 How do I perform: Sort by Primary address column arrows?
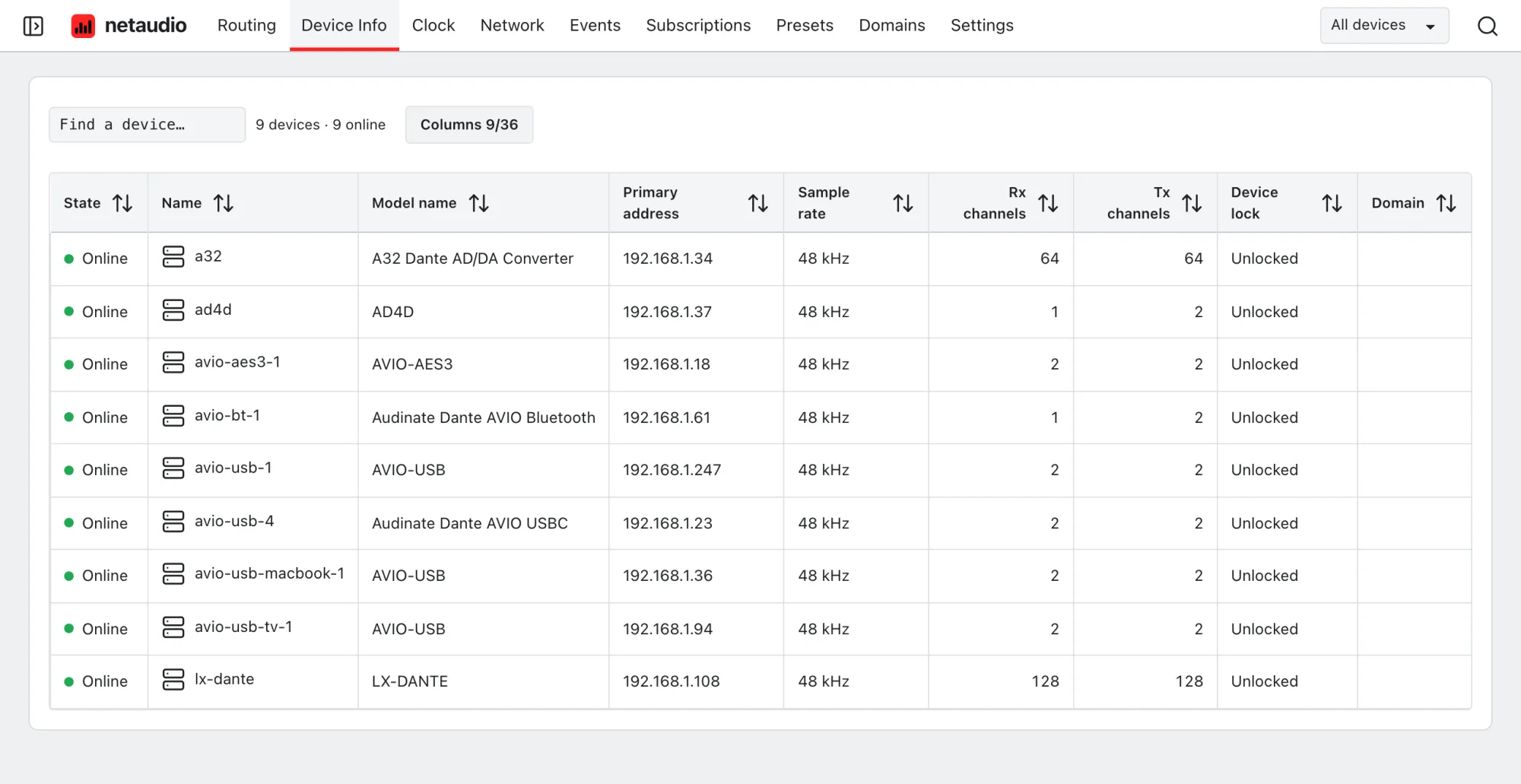758,203
